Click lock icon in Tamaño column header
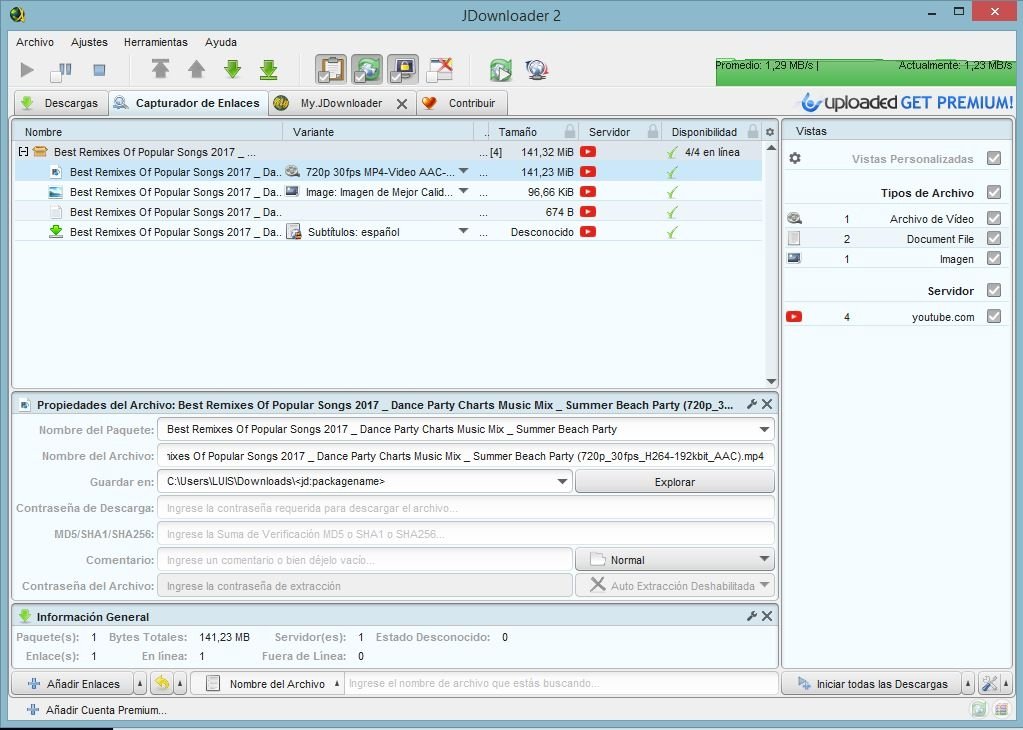1023x730 pixels. (570, 131)
